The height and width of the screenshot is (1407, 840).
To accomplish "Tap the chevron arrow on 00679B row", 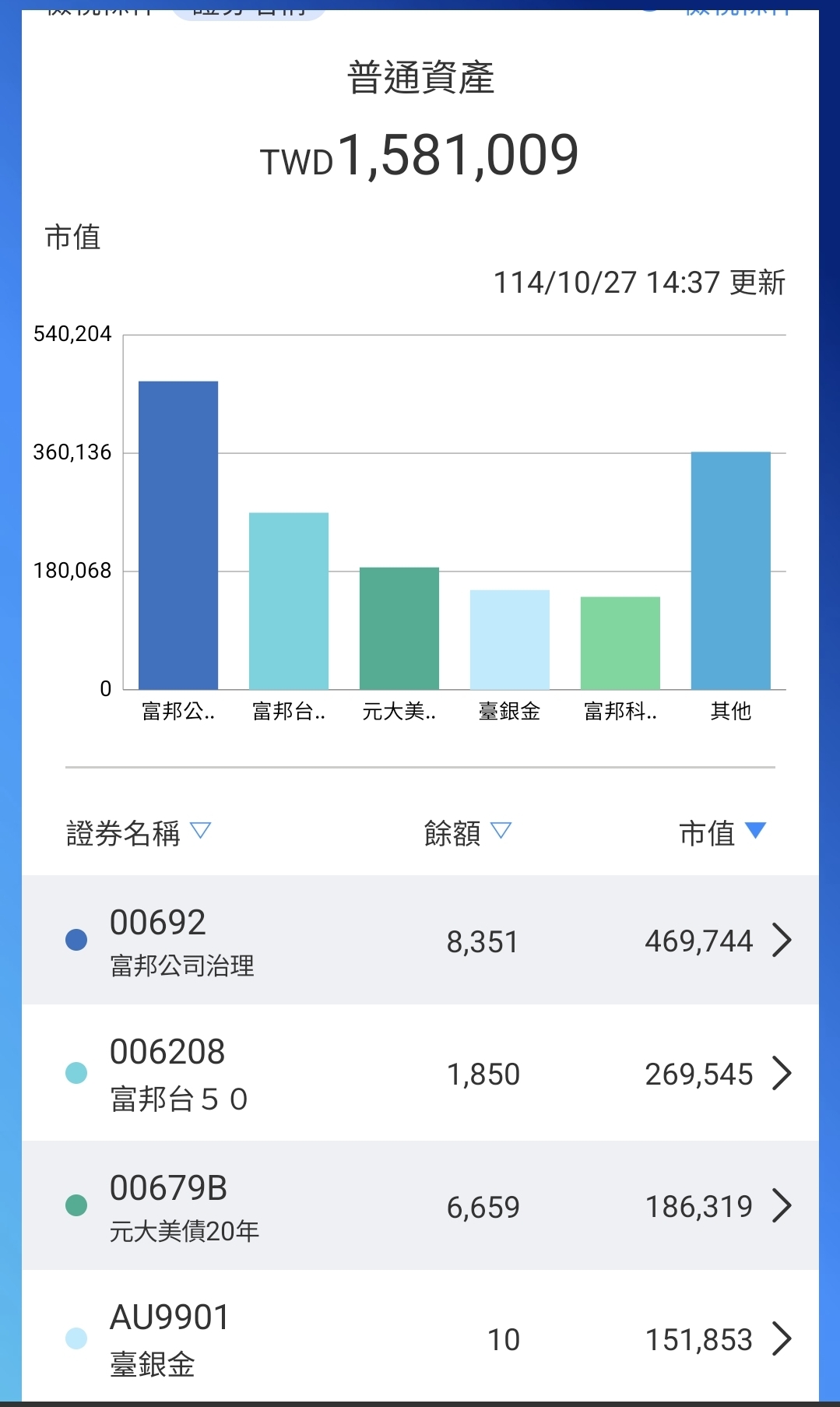I will point(781,1206).
